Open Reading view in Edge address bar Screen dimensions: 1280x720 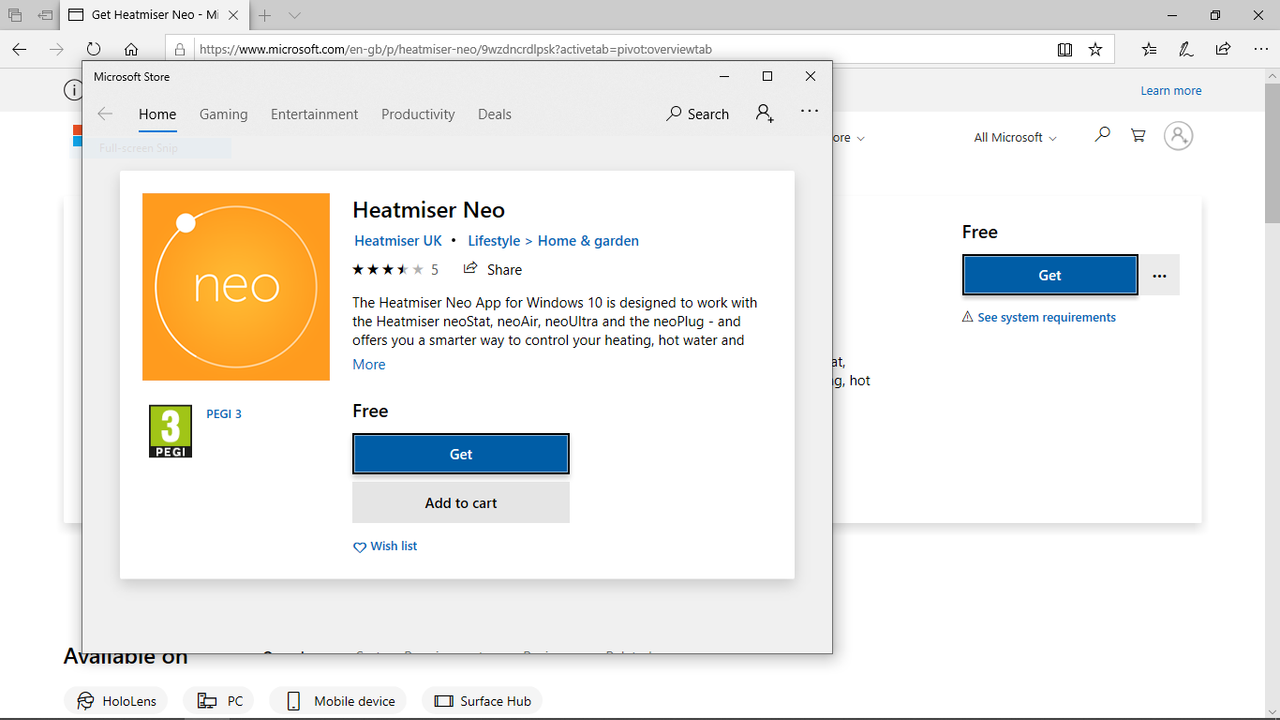(x=1065, y=49)
